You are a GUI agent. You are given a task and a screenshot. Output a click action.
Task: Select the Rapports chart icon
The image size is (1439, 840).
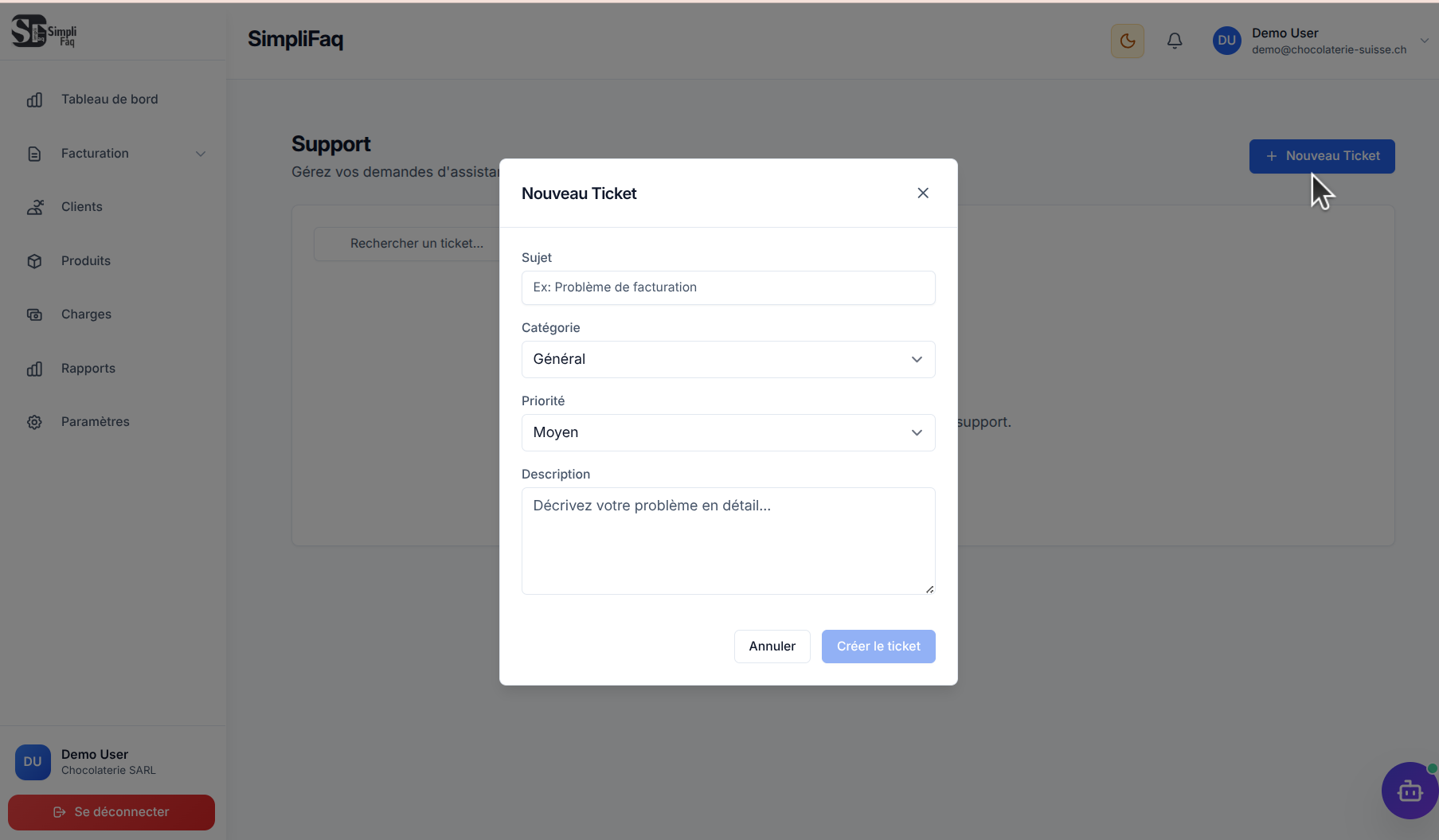pyautogui.click(x=34, y=368)
